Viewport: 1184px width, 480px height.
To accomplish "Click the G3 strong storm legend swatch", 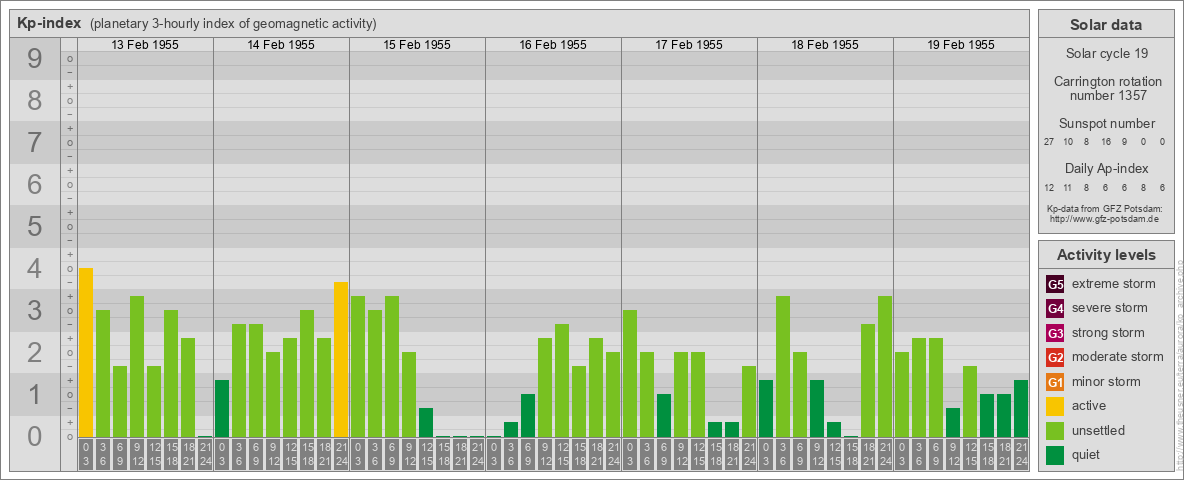I will click(1055, 333).
